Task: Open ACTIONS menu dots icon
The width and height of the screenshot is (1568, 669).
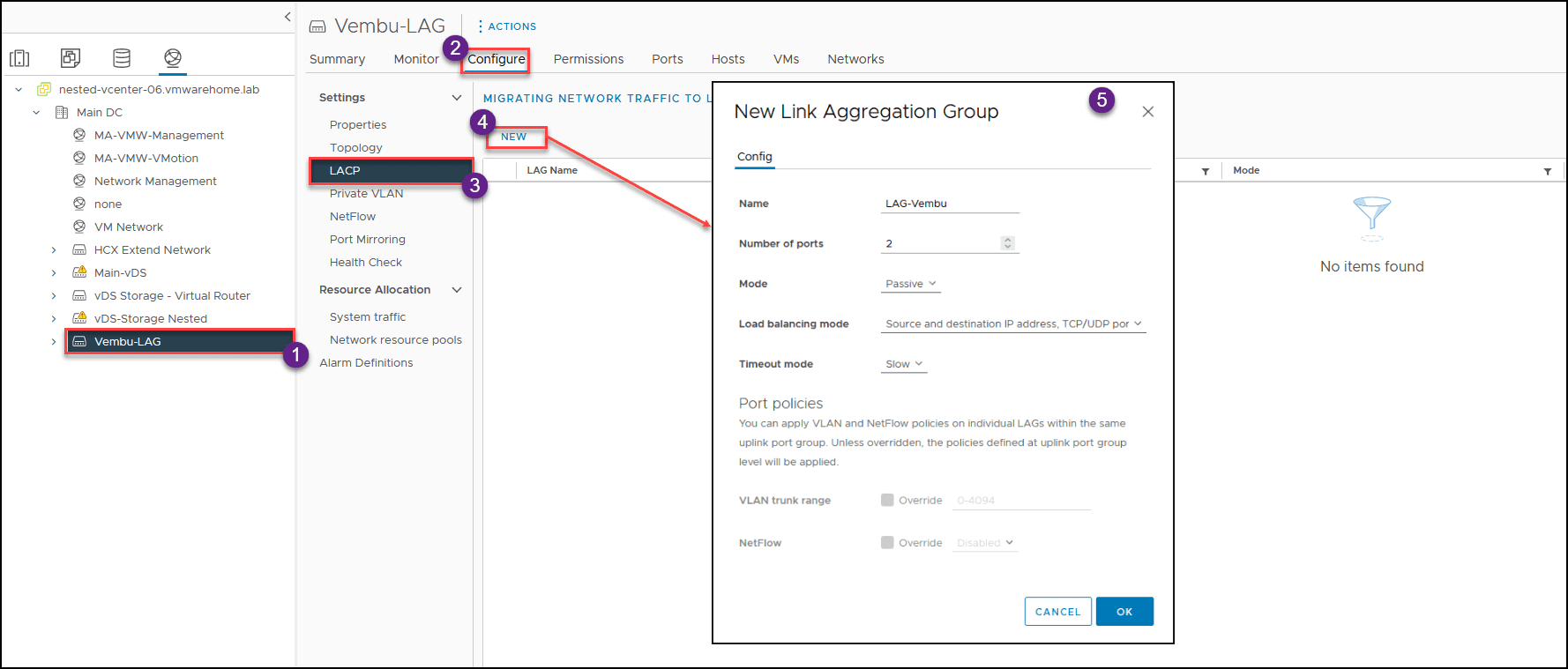Action: coord(481,26)
